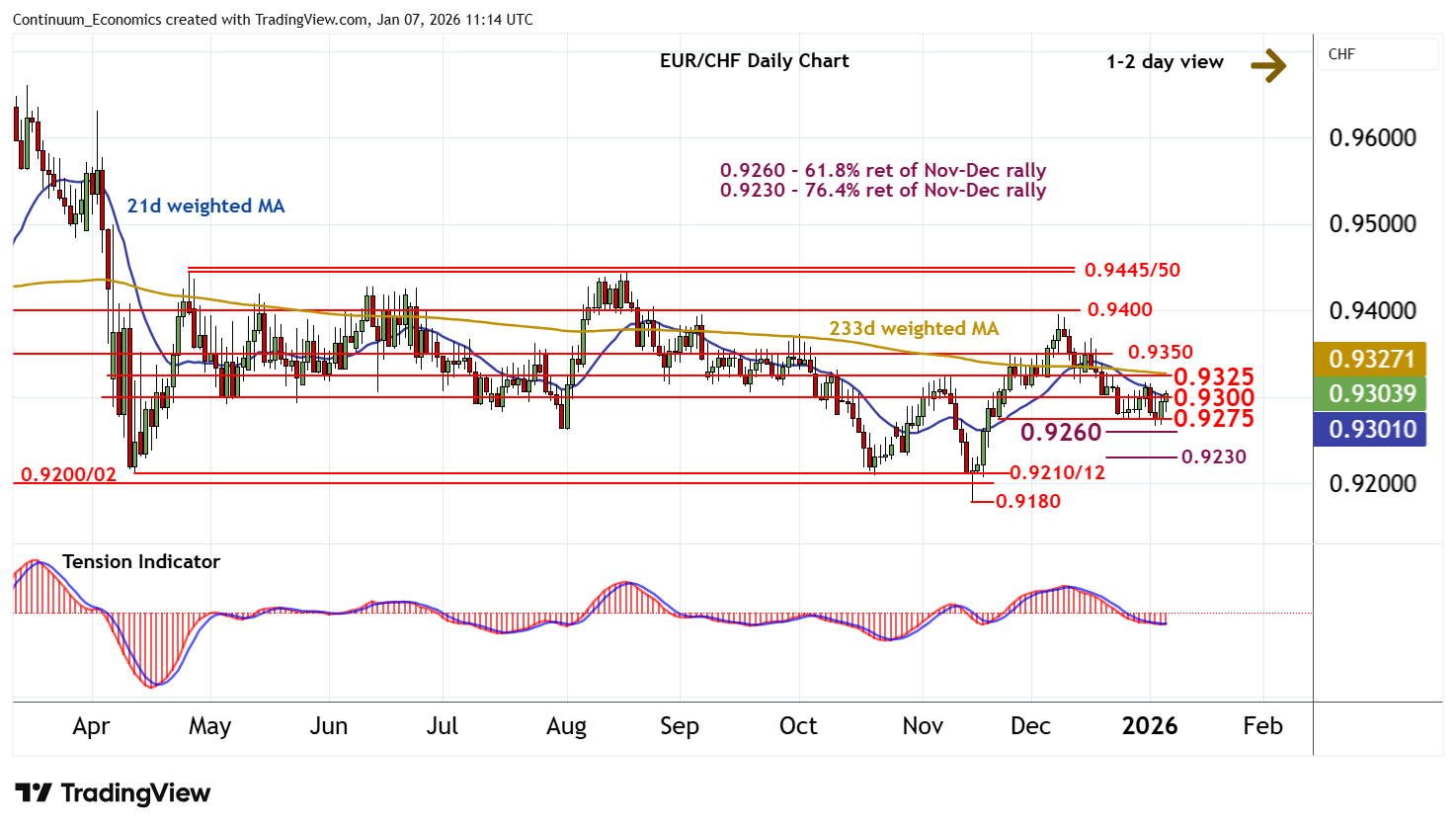Image resolution: width=1456 pixels, height=830 pixels.
Task: Click the Aug marker on time axis
Action: click(x=566, y=726)
